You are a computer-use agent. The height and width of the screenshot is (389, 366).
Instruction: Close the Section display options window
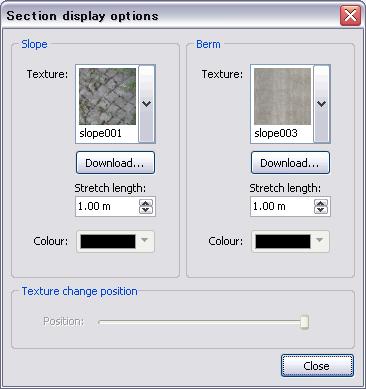350,15
